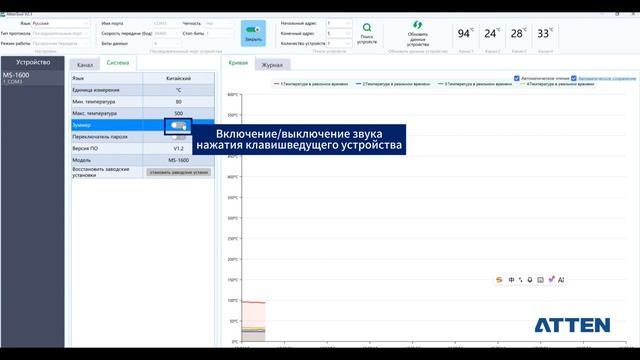
Task: Open the Тип протокола dropdown
Action: click(x=60, y=33)
